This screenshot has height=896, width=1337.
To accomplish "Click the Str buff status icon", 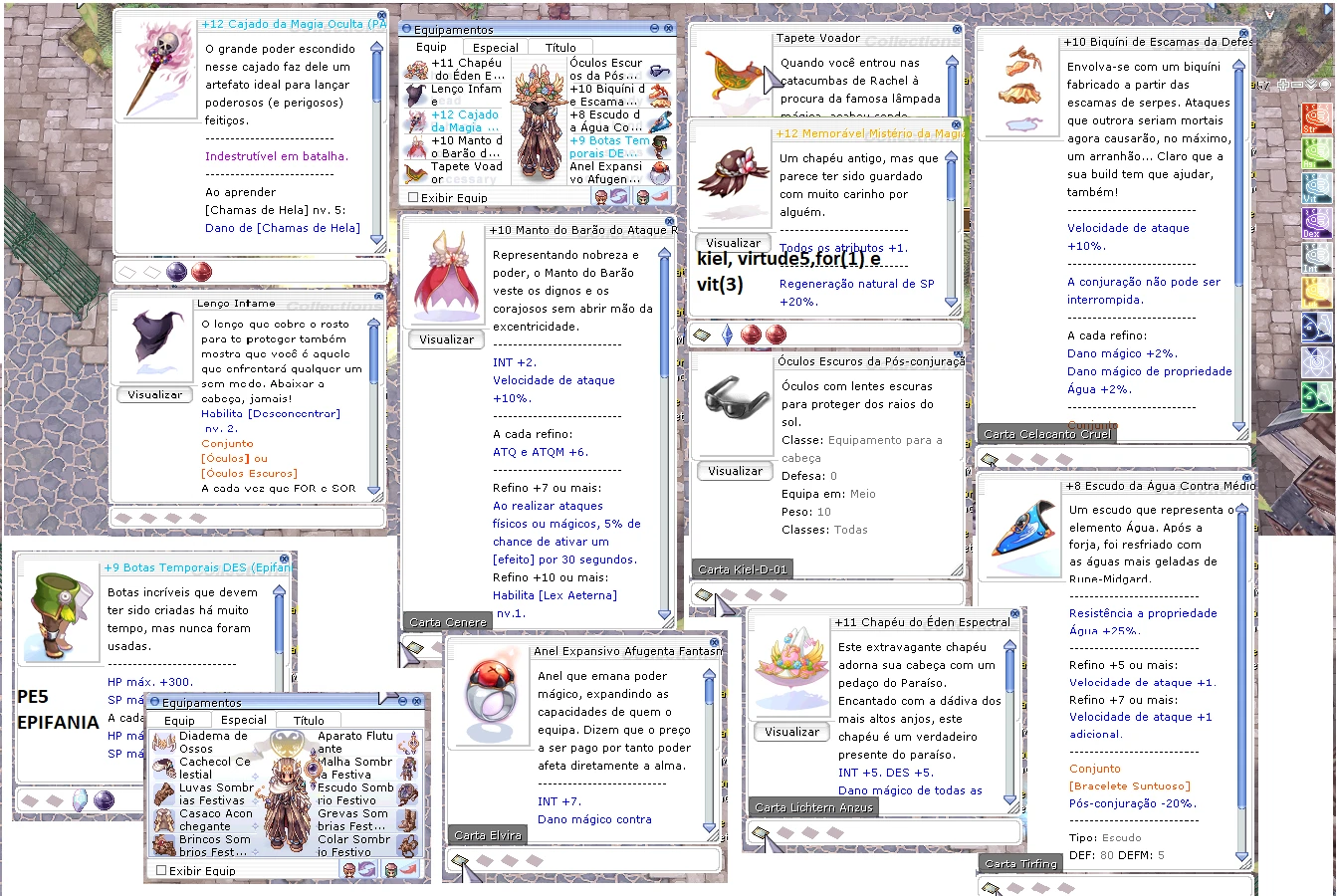I will [1317, 118].
